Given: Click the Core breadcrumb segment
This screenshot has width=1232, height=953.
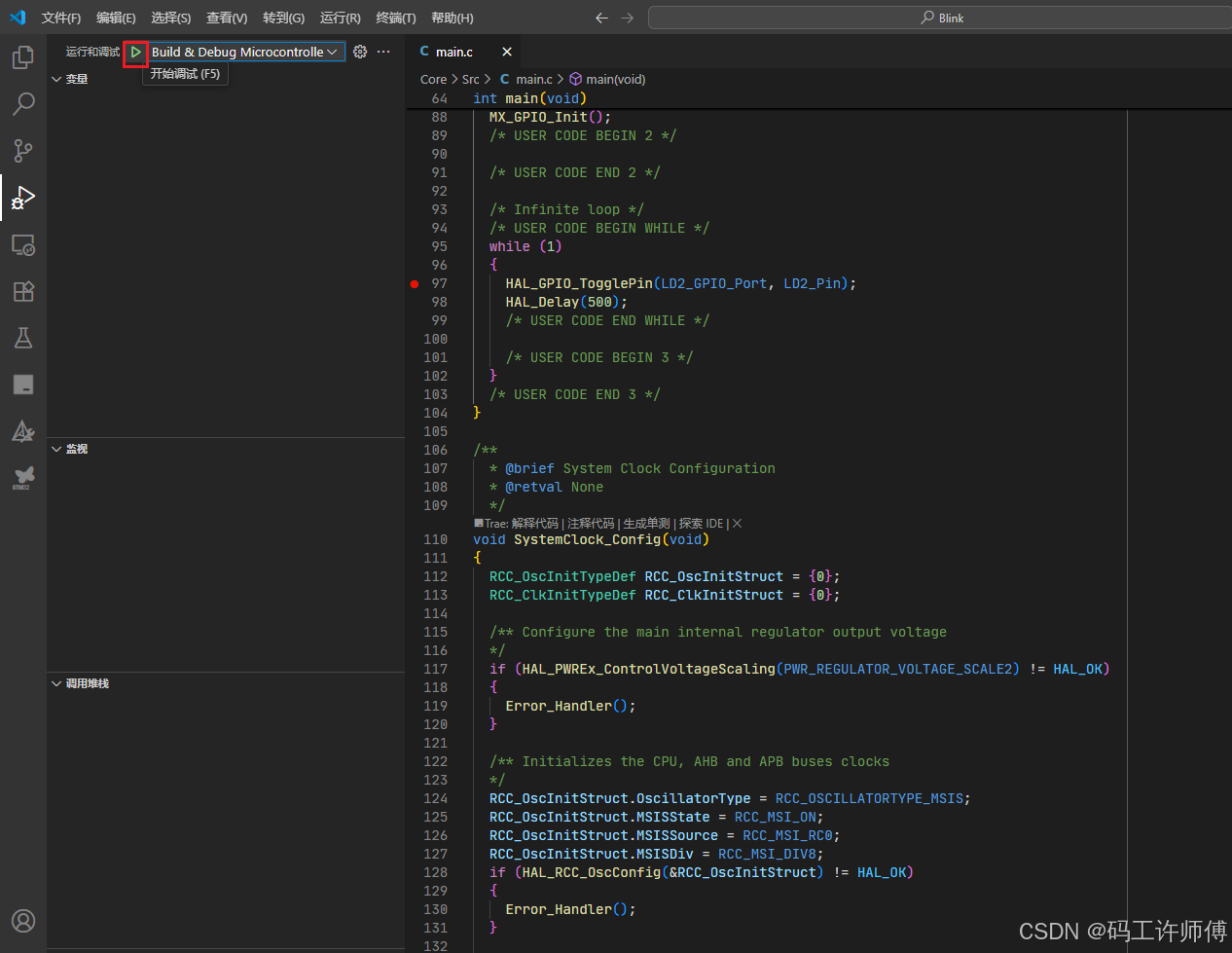Looking at the screenshot, I should pyautogui.click(x=433, y=79).
